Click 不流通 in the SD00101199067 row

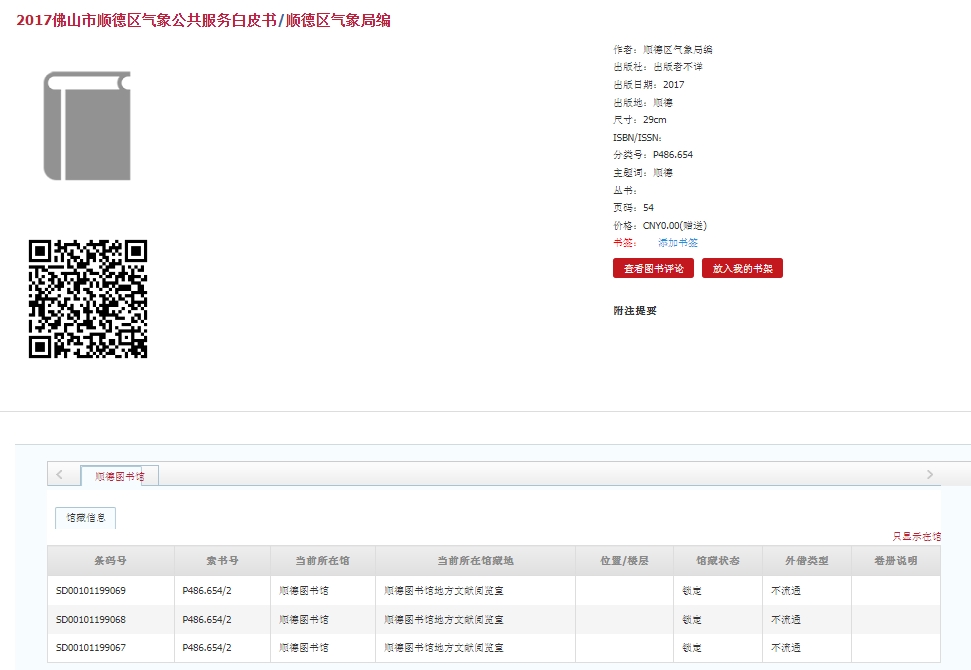pos(786,648)
